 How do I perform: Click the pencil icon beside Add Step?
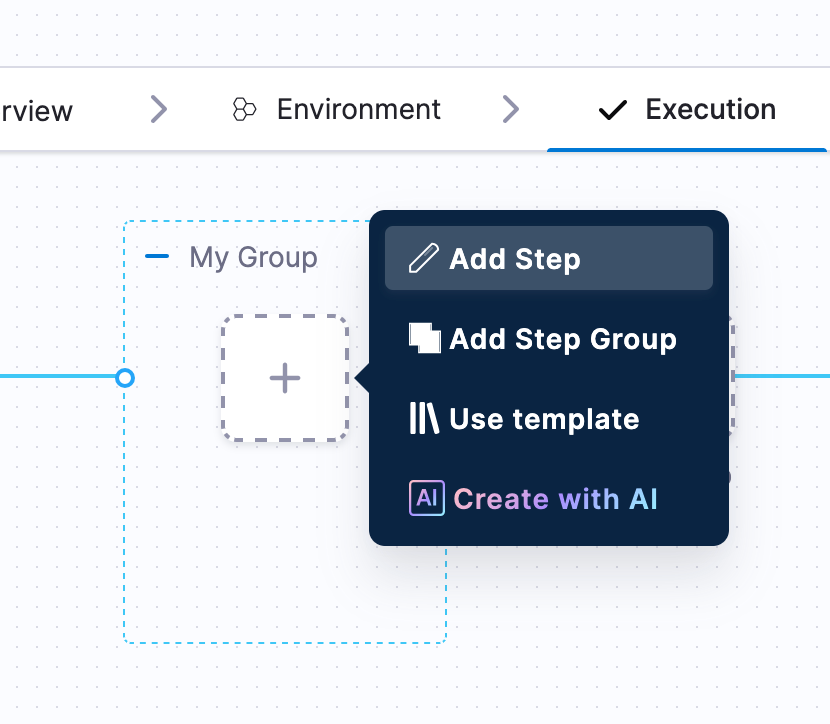(424, 259)
